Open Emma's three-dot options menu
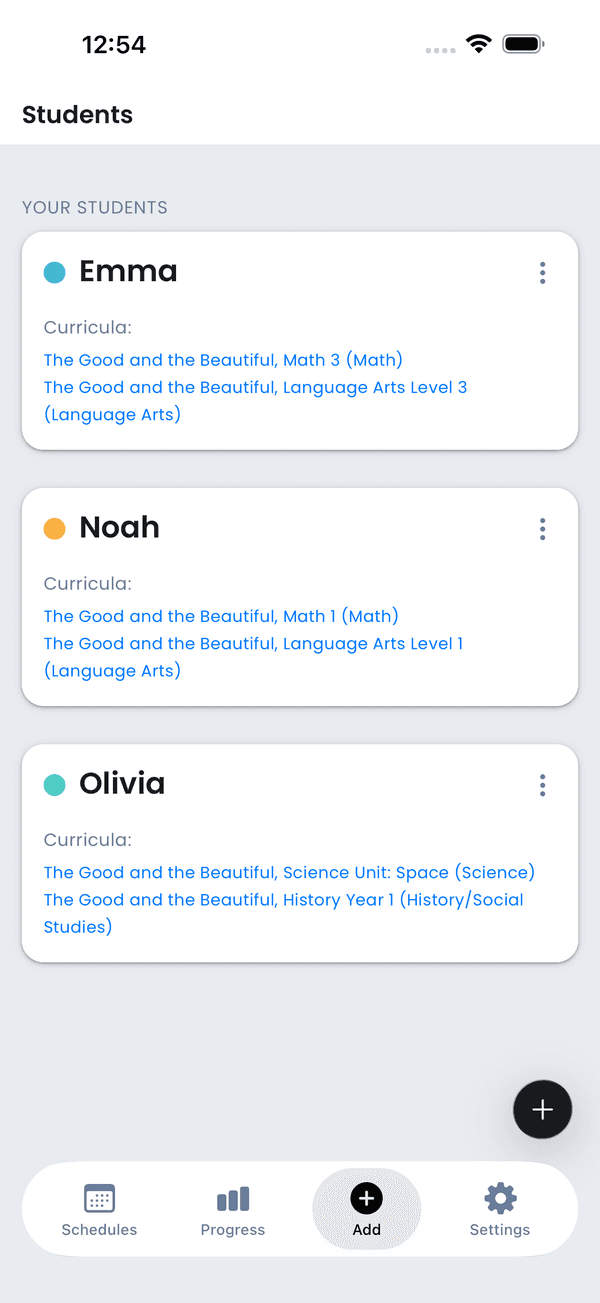This screenshot has width=600, height=1303. [x=542, y=272]
